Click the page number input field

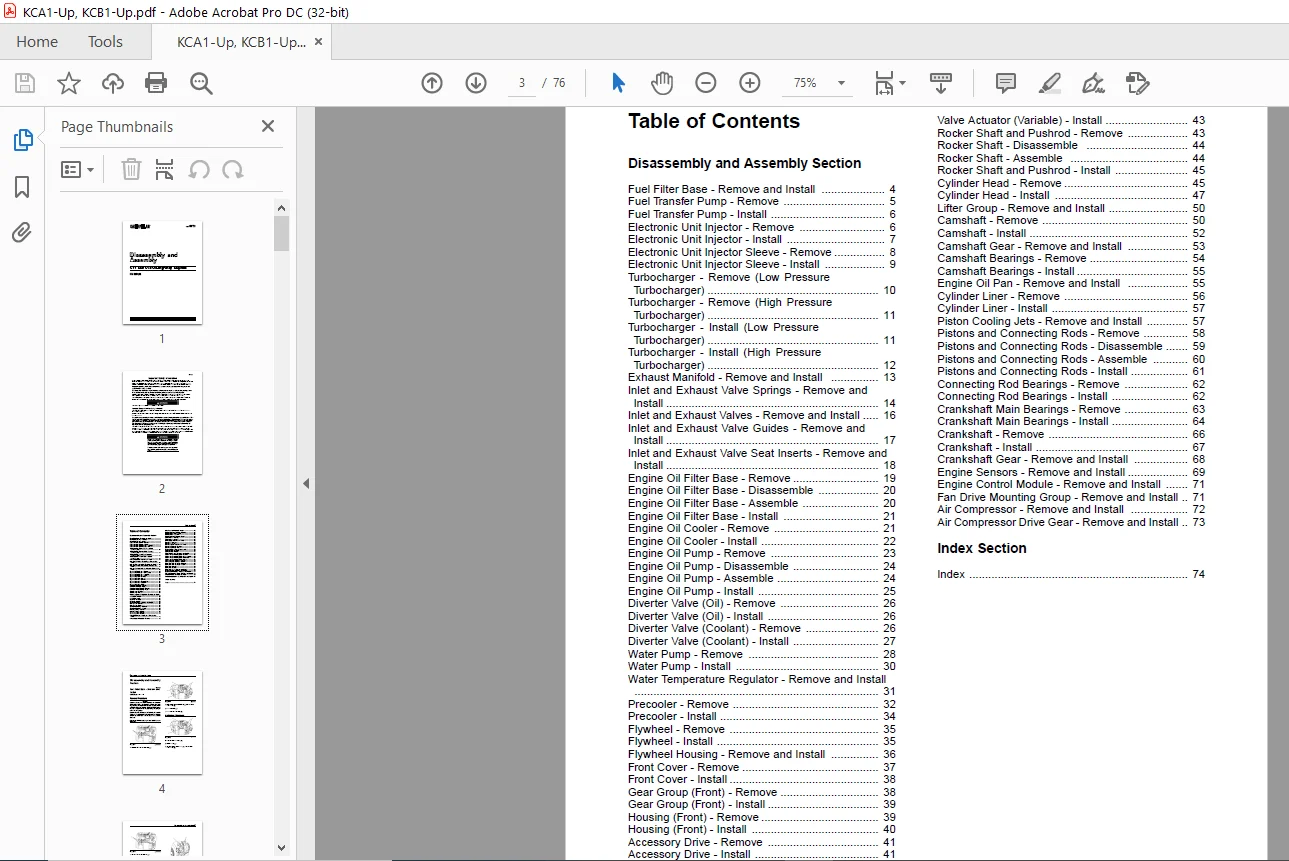521,83
